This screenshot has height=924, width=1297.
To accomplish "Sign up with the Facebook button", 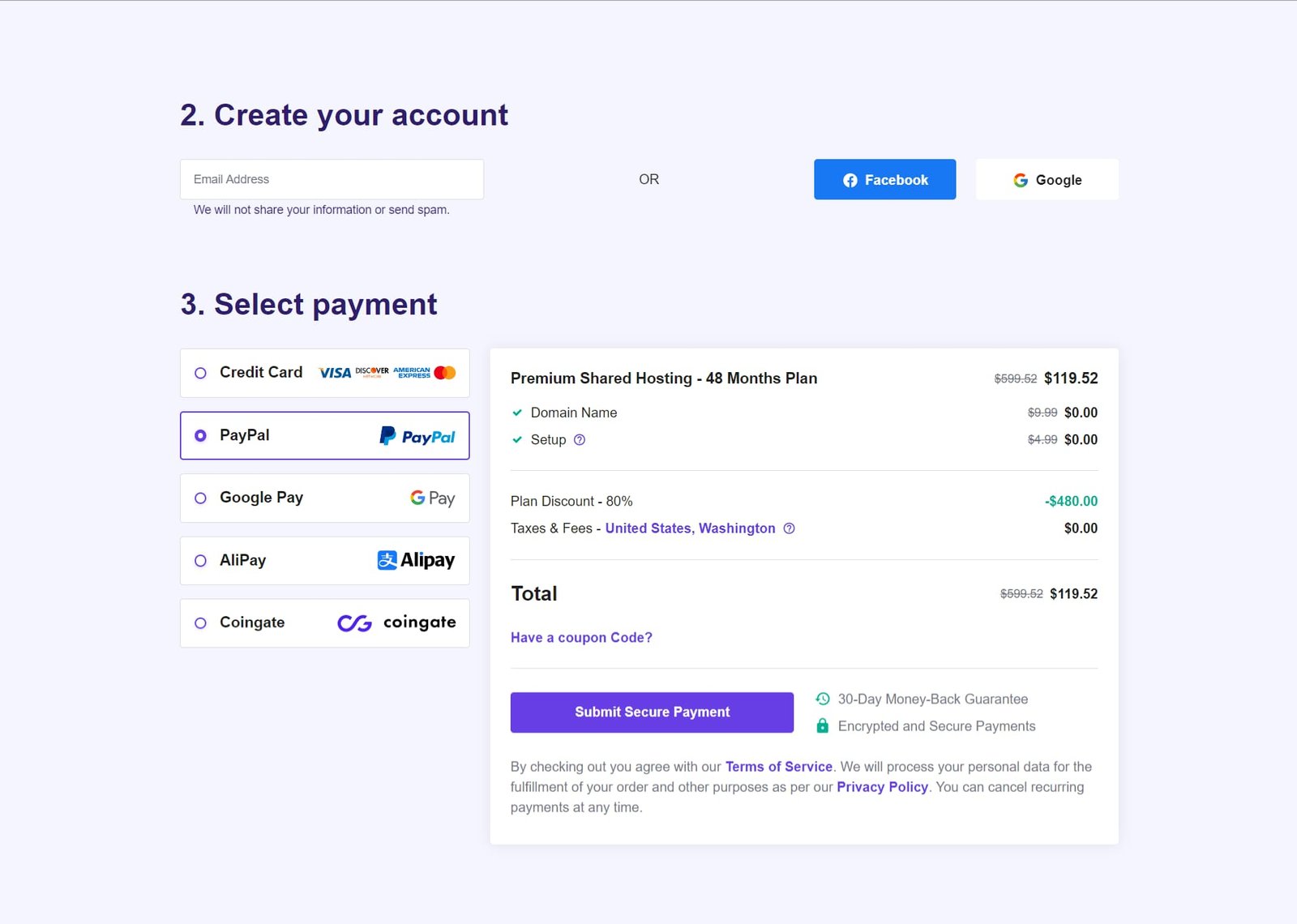I will [x=884, y=180].
